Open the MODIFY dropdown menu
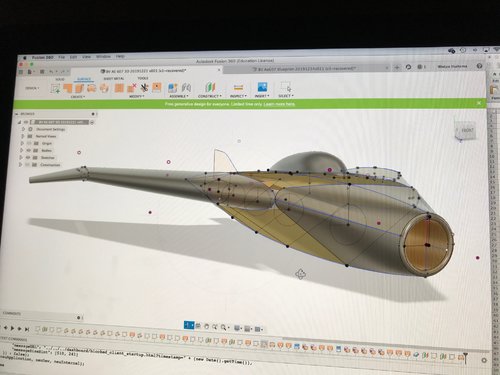Screen dimensions: 500x375 tap(137, 96)
